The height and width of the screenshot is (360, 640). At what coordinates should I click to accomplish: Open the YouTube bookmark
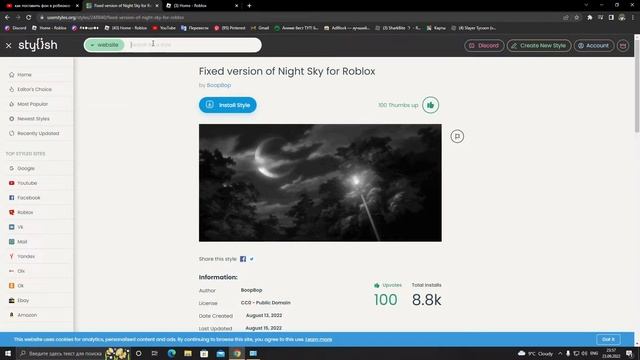click(x=164, y=28)
